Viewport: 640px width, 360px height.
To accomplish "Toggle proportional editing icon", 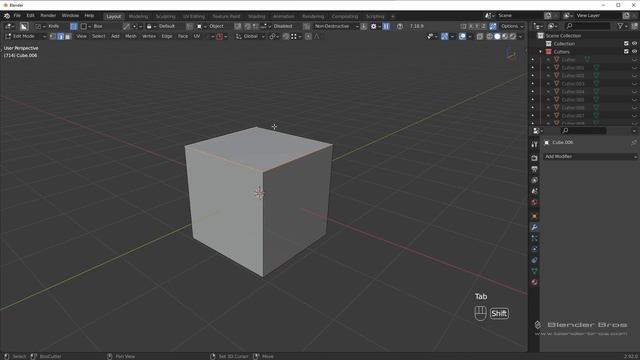I will click(x=308, y=36).
